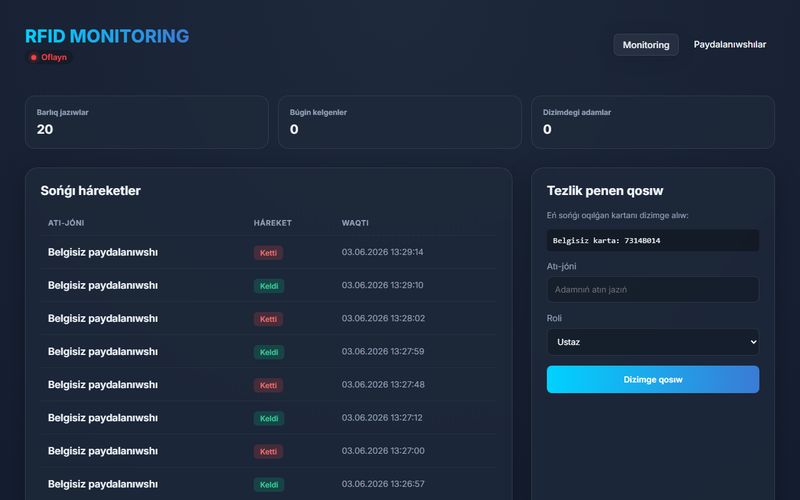
Task: Click timestamp 03.06.2026 13:27:00
Action: (x=383, y=451)
